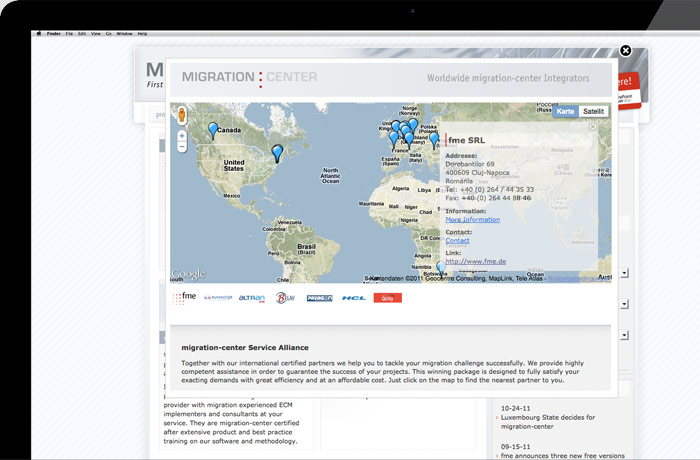The image size is (700, 460).
Task: Open the Help menu
Action: pos(142,33)
